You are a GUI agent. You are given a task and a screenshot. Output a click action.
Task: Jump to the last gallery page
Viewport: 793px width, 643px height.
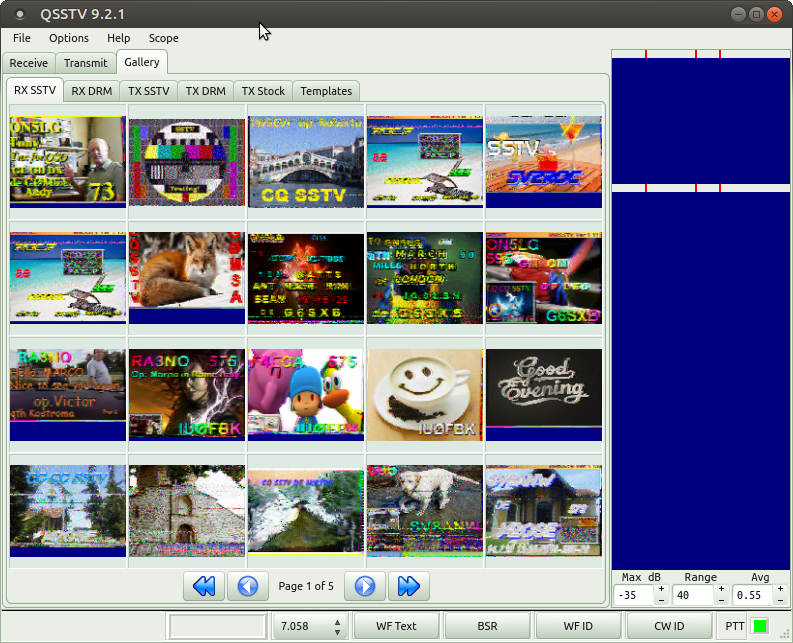410,586
